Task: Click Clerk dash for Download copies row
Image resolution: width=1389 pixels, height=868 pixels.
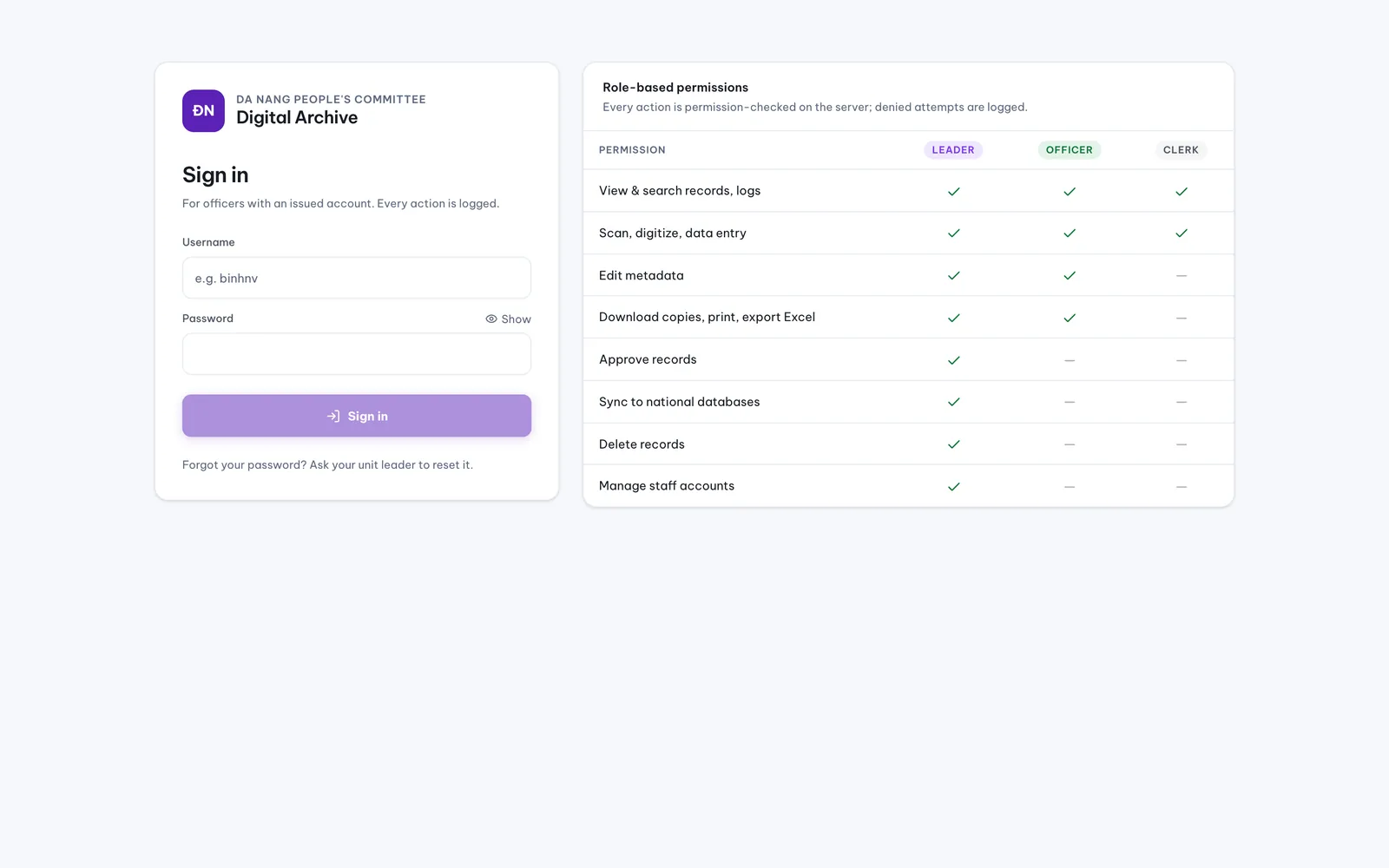Action: click(1182, 318)
